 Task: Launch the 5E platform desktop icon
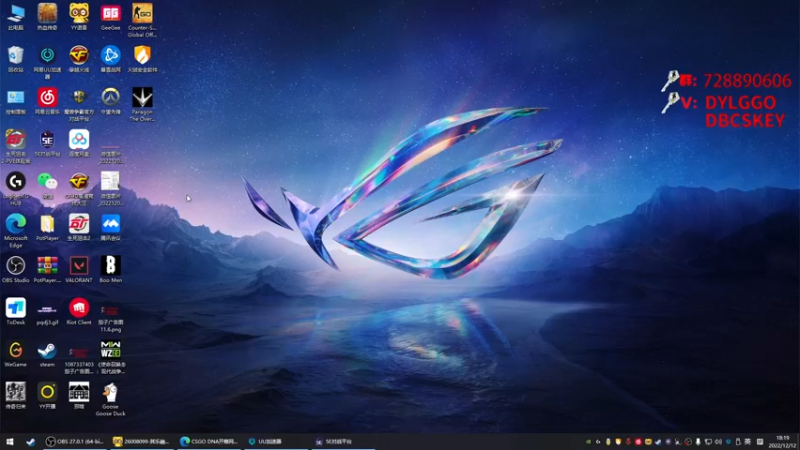coord(47,143)
